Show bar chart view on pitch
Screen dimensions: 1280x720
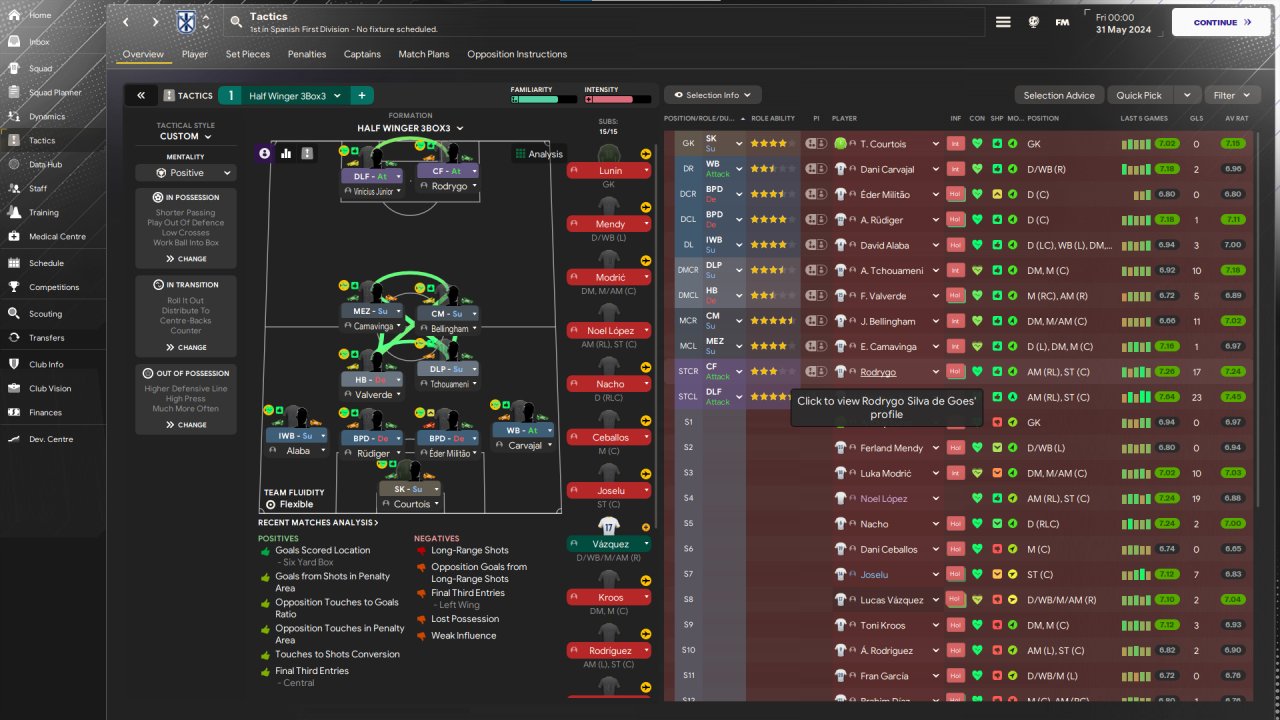click(x=286, y=153)
